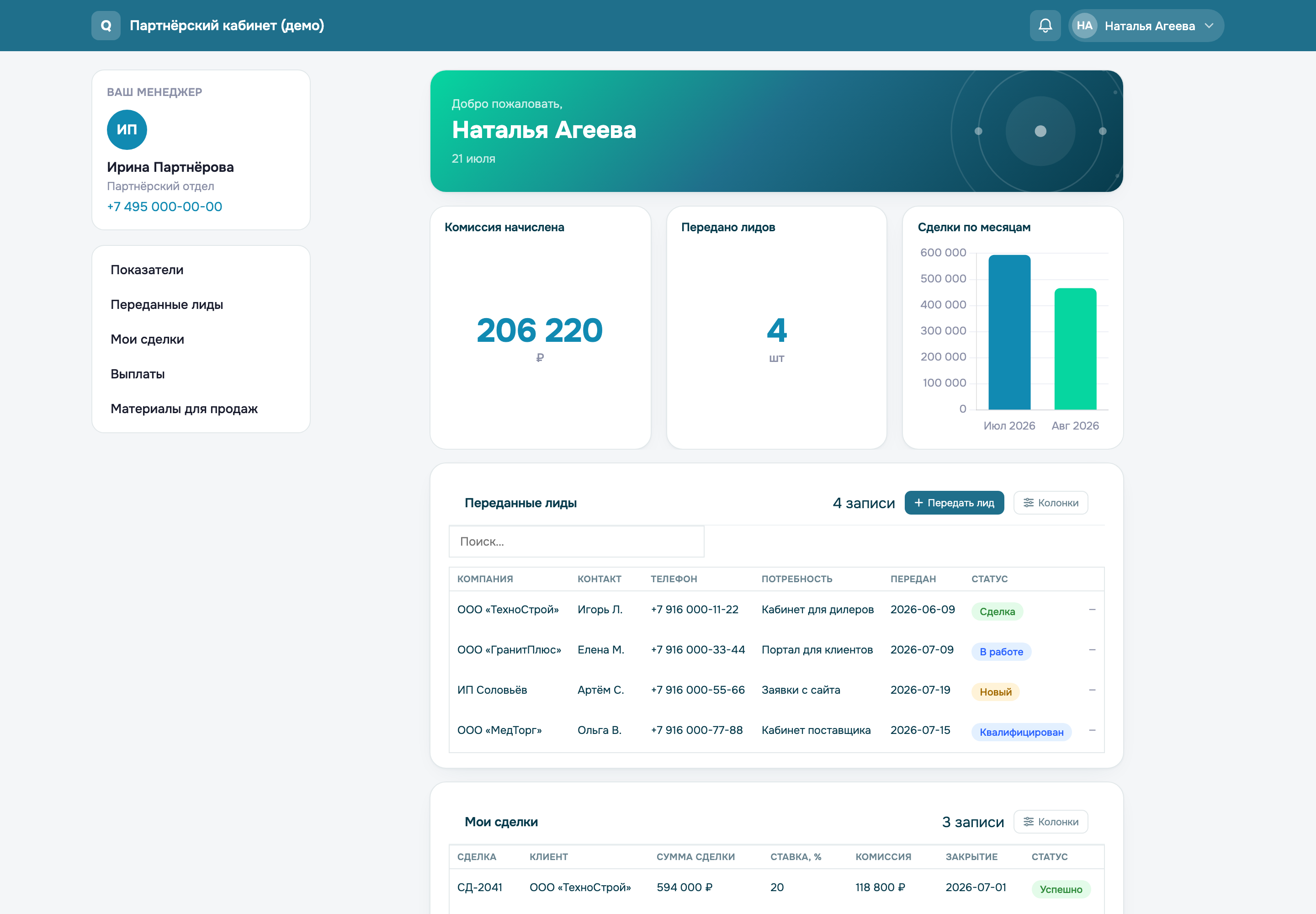Click phone +7 916 000-11-22

tap(695, 610)
